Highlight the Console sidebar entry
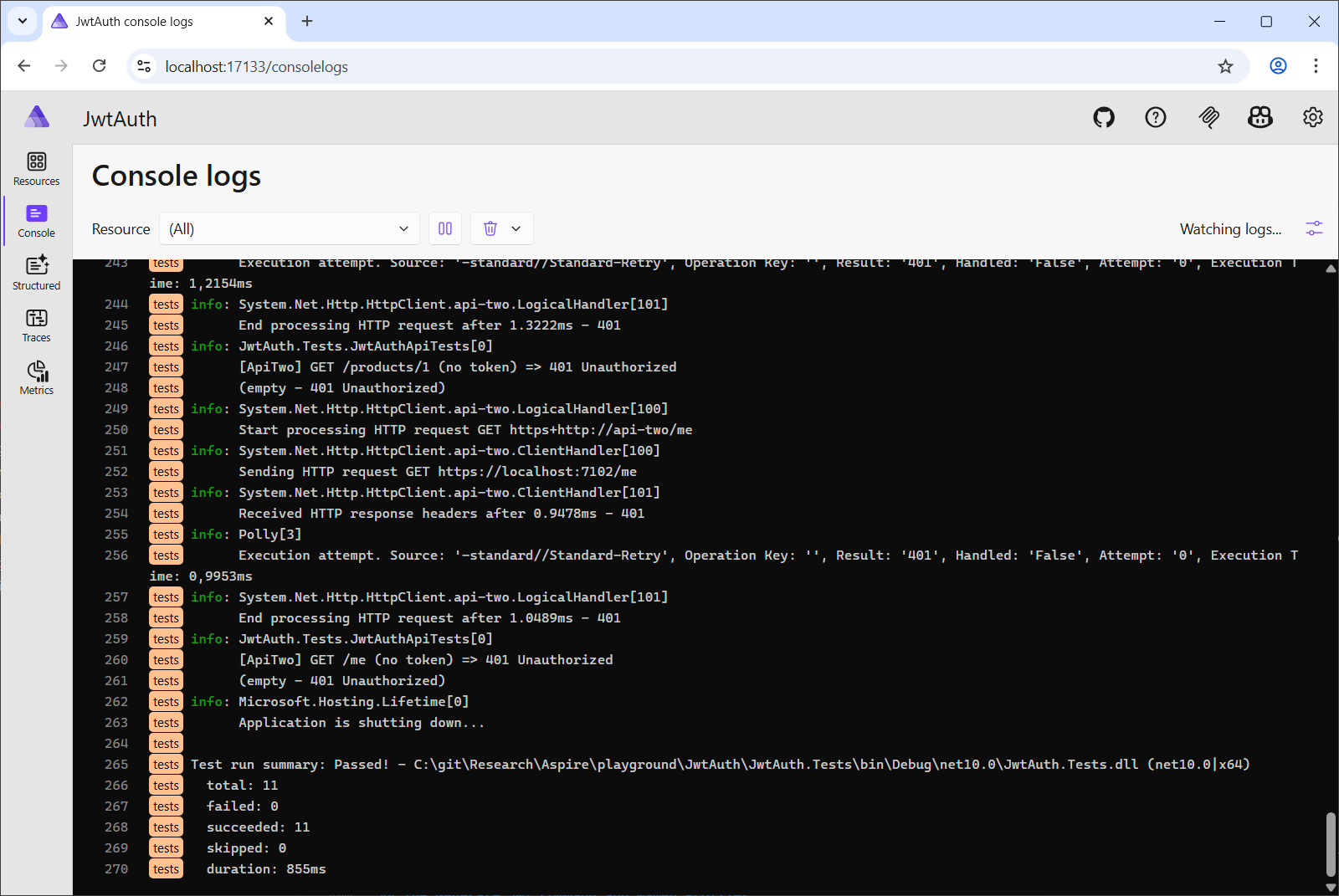The width and height of the screenshot is (1339, 896). 35,221
